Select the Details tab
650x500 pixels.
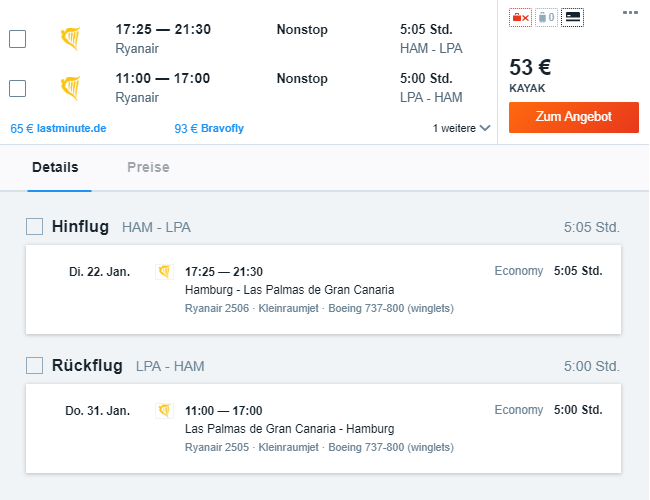[x=55, y=167]
